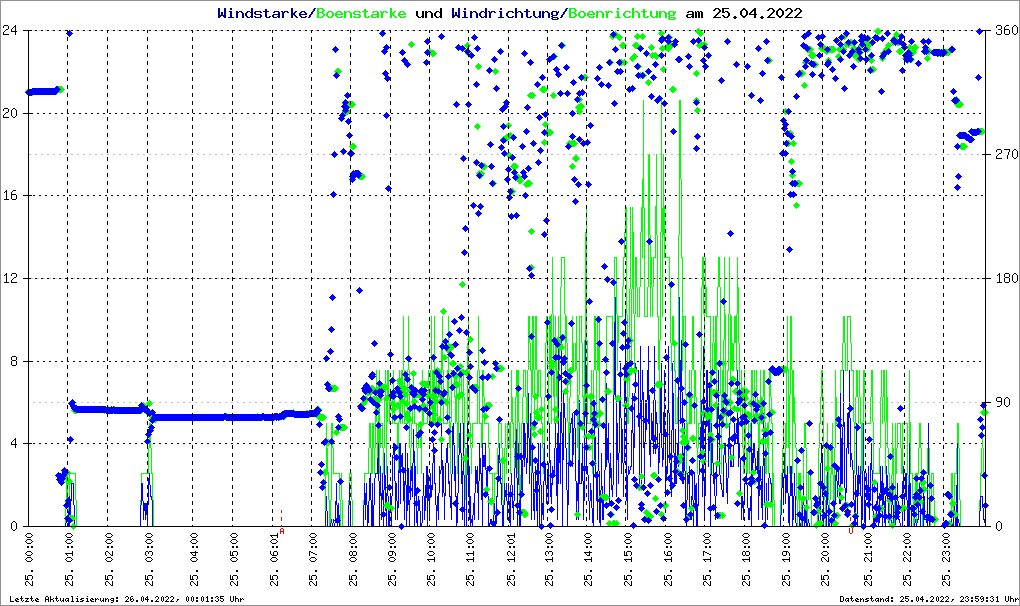
Task: Click the red sunrise marker 'A' on time axis
Action: (x=282, y=532)
